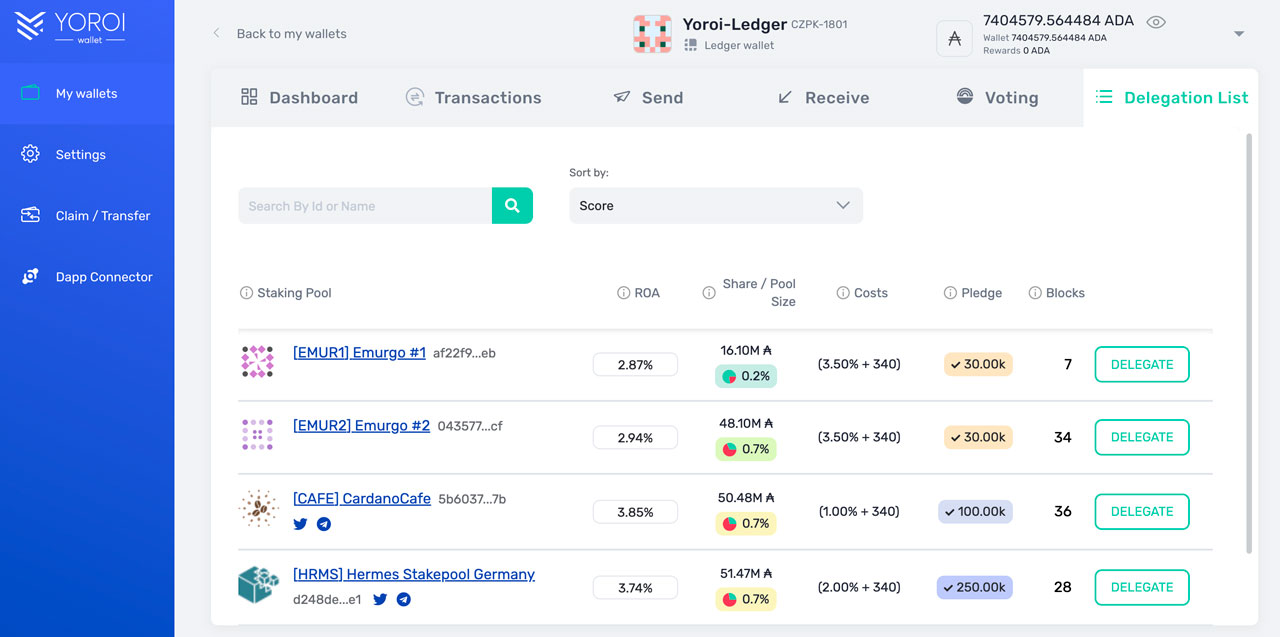Click the 250.00k pledge badge
This screenshot has height=637, width=1280.
coord(975,587)
